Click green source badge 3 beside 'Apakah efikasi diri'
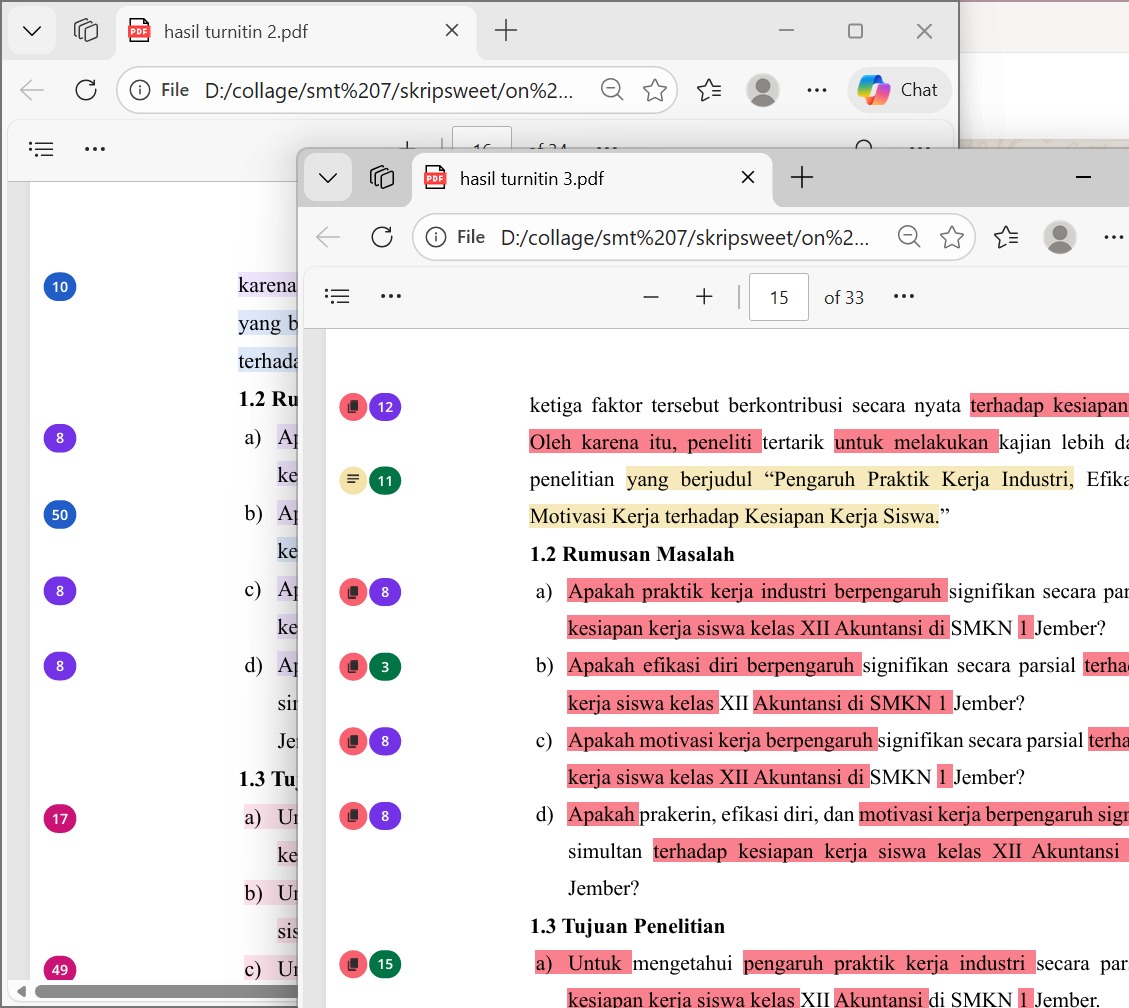This screenshot has width=1129, height=1008. (x=385, y=667)
